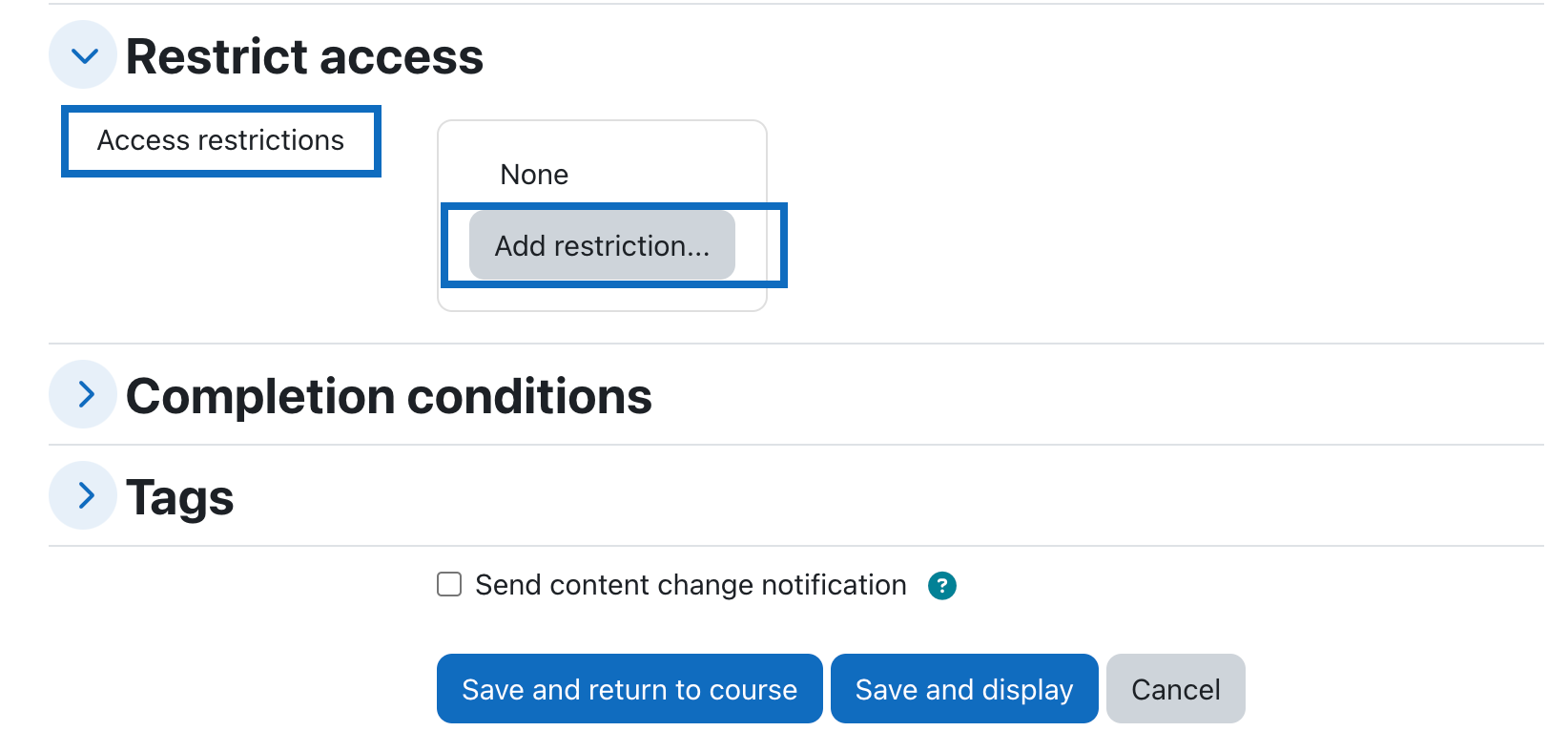This screenshot has height=752, width=1568.
Task: Open help for content change notification
Action: 941,585
